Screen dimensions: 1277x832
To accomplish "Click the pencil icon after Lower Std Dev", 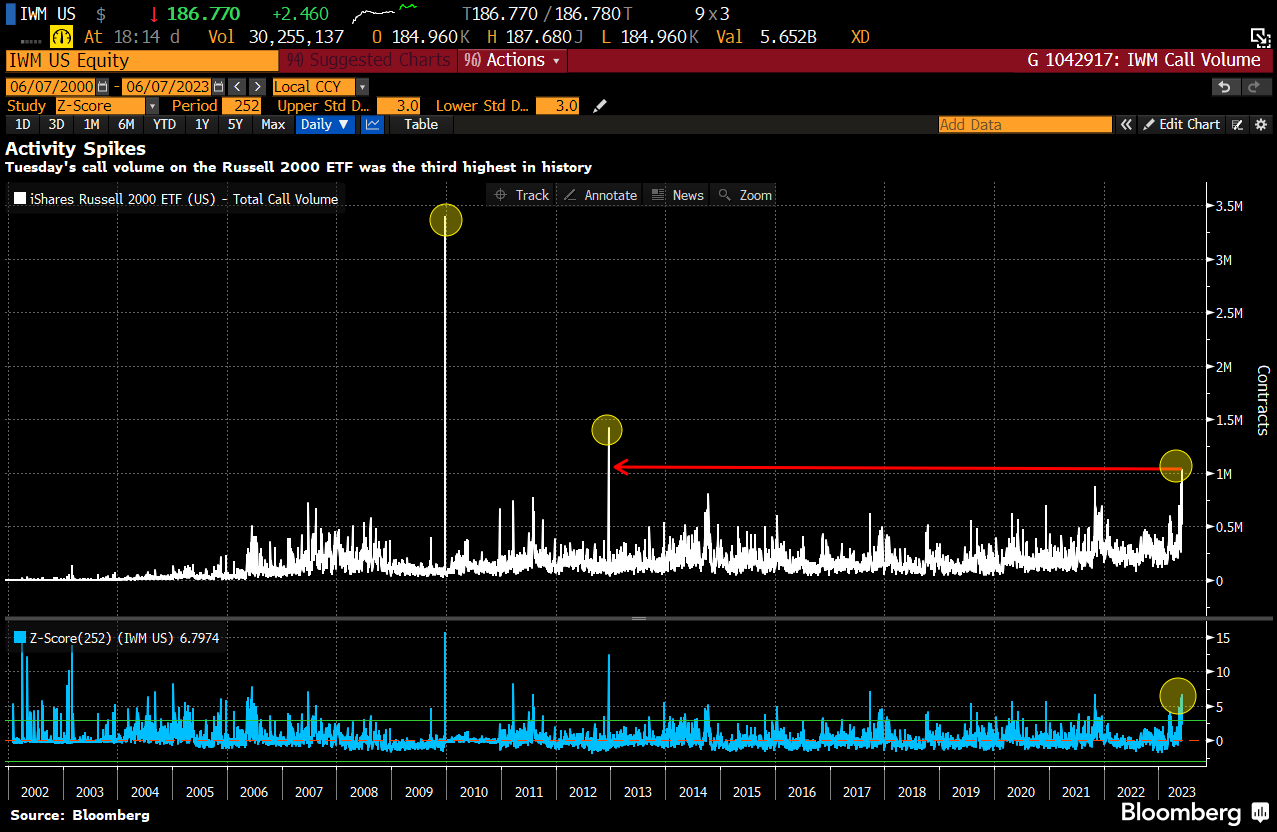I will click(x=600, y=106).
